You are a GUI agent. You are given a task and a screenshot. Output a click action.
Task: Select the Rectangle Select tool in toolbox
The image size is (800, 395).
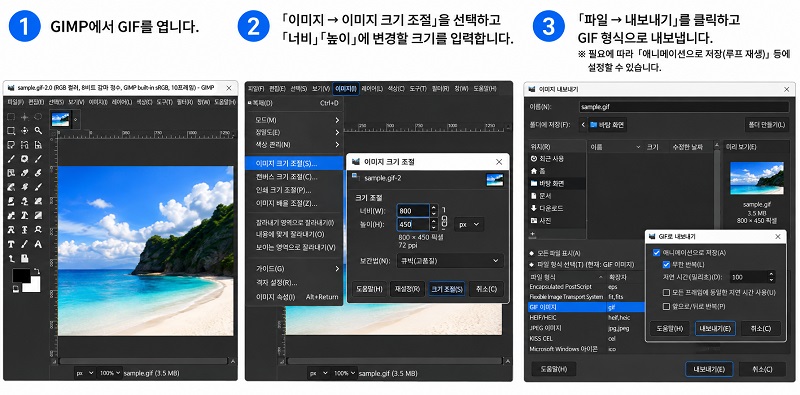pyautogui.click(x=11, y=117)
